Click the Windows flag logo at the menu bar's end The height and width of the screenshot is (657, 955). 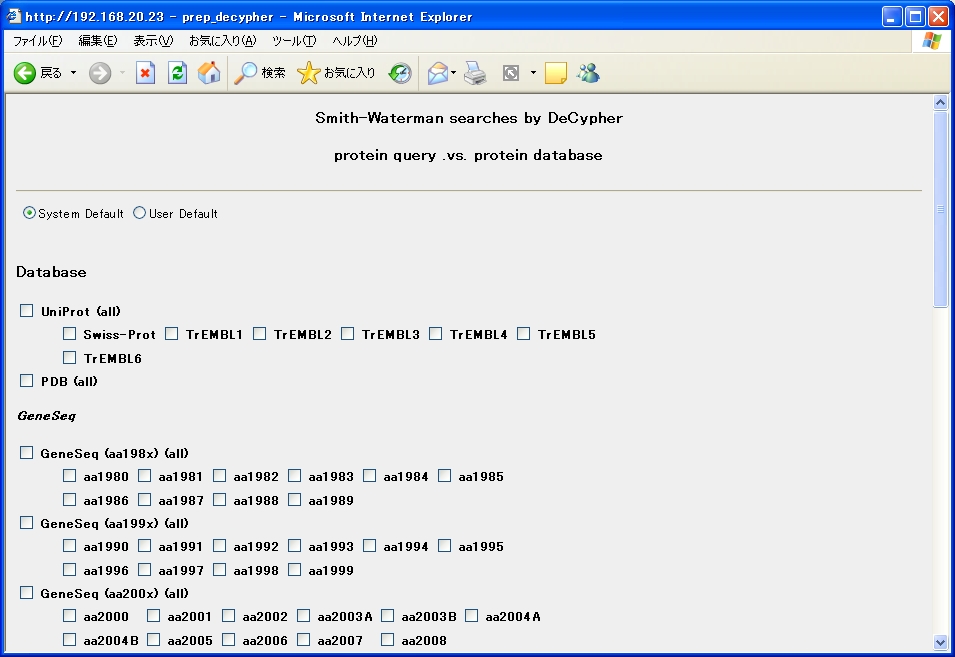(931, 41)
